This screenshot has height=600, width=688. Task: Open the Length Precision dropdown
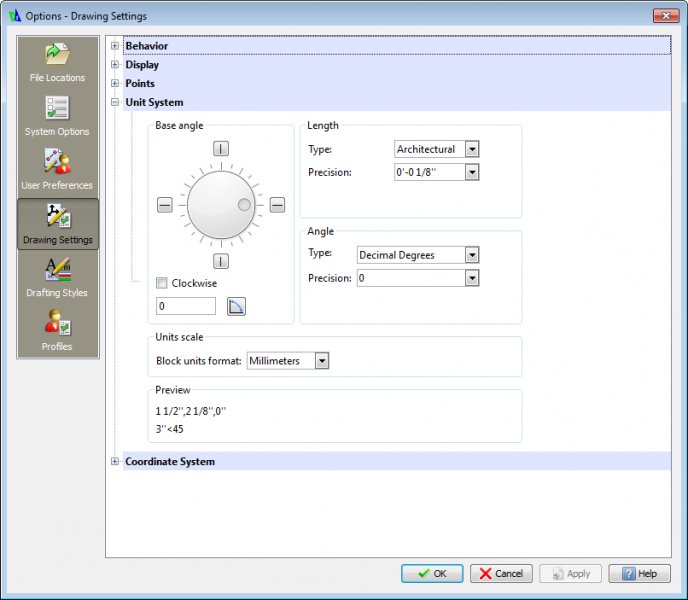tap(436, 172)
